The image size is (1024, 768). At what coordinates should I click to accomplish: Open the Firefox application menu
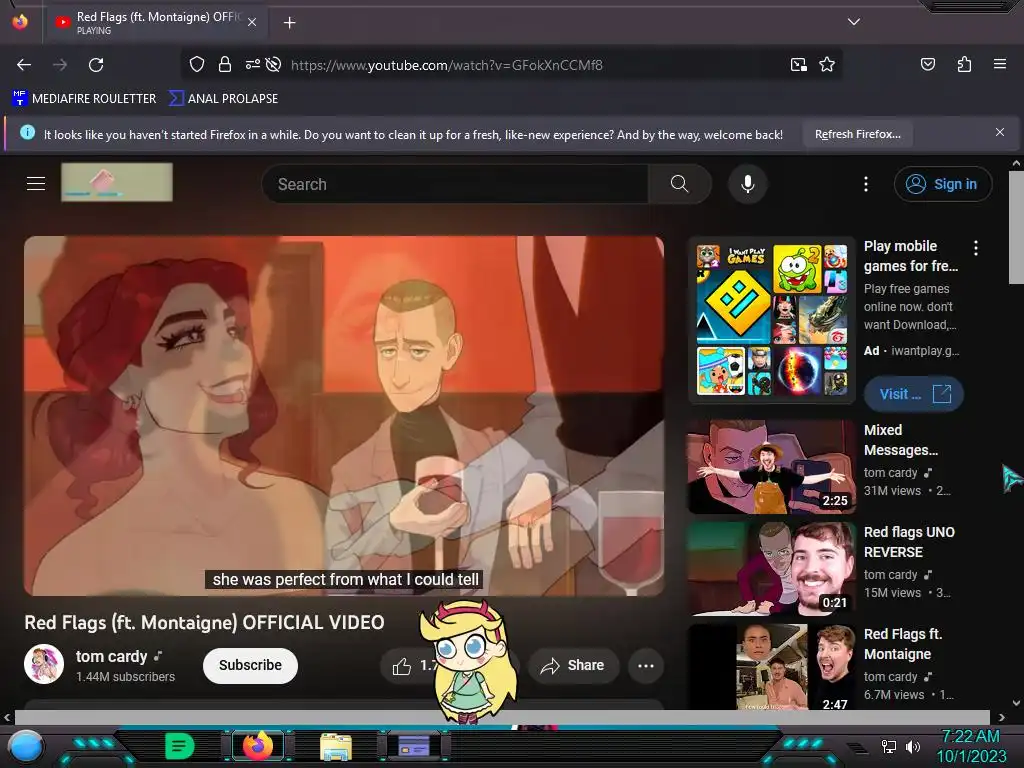(999, 64)
